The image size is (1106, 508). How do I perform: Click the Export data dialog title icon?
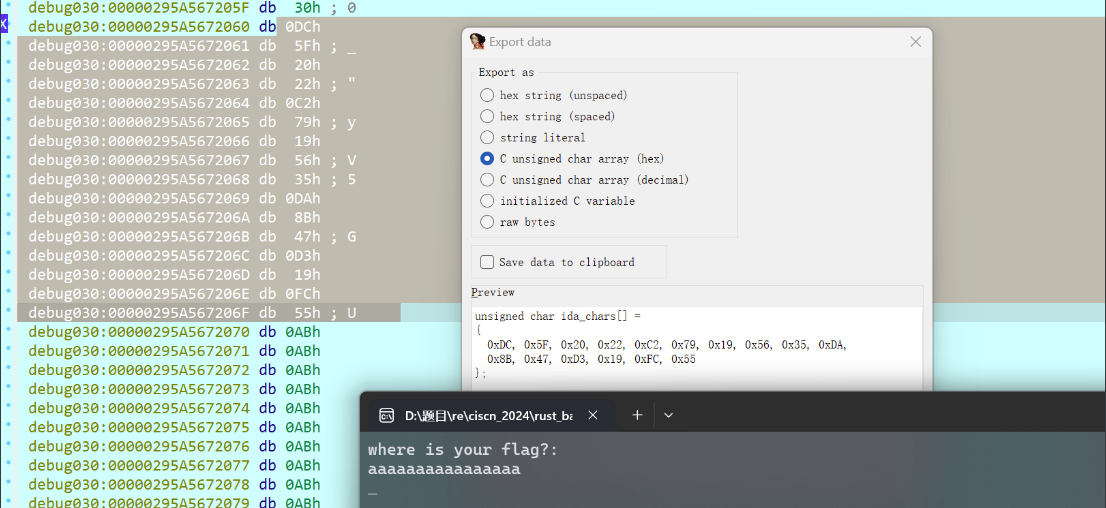click(477, 42)
